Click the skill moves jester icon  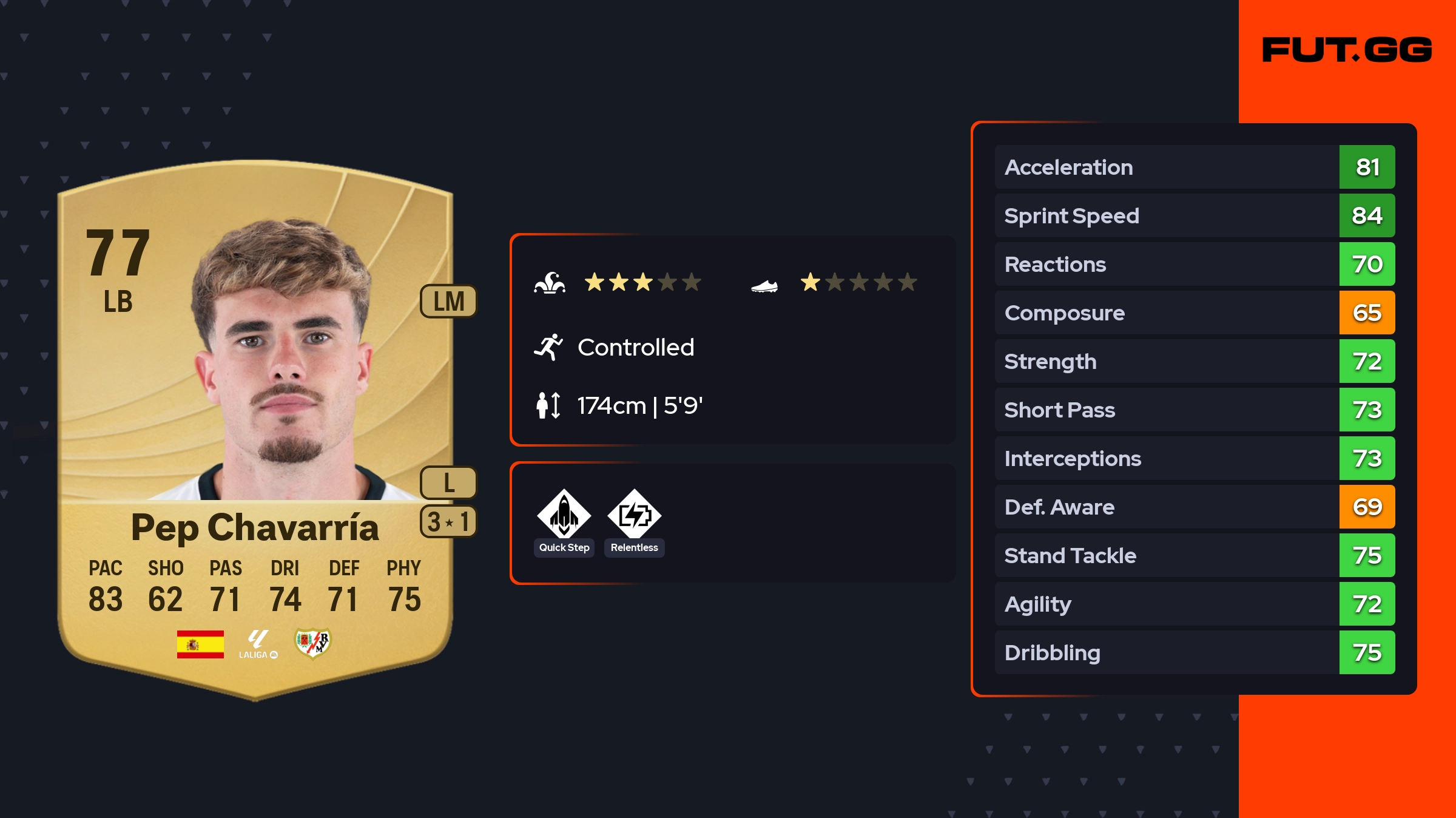pyautogui.click(x=550, y=283)
